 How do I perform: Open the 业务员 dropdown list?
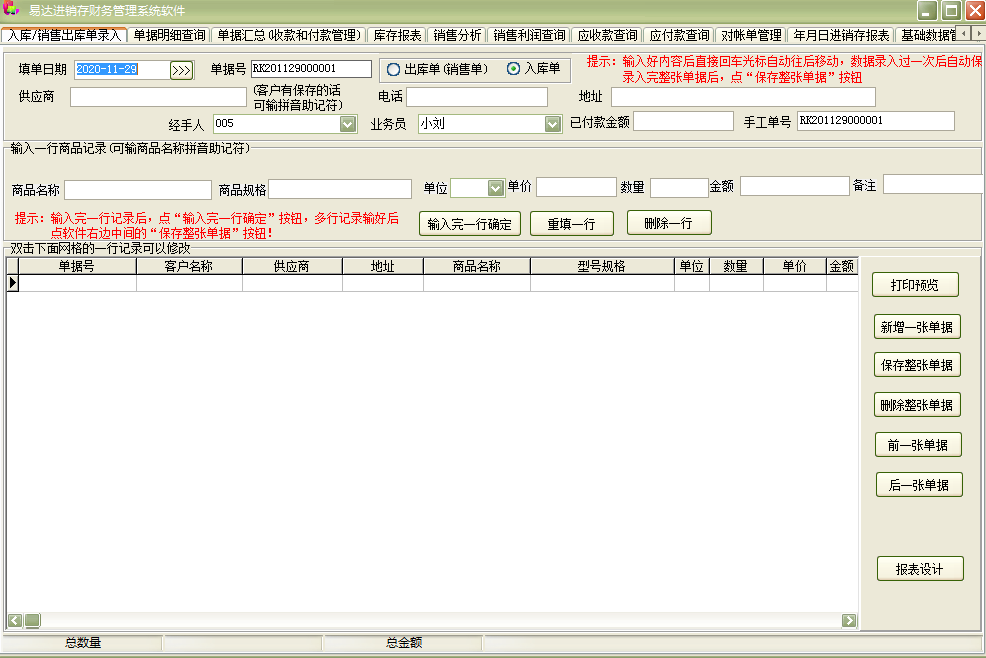pyautogui.click(x=552, y=124)
